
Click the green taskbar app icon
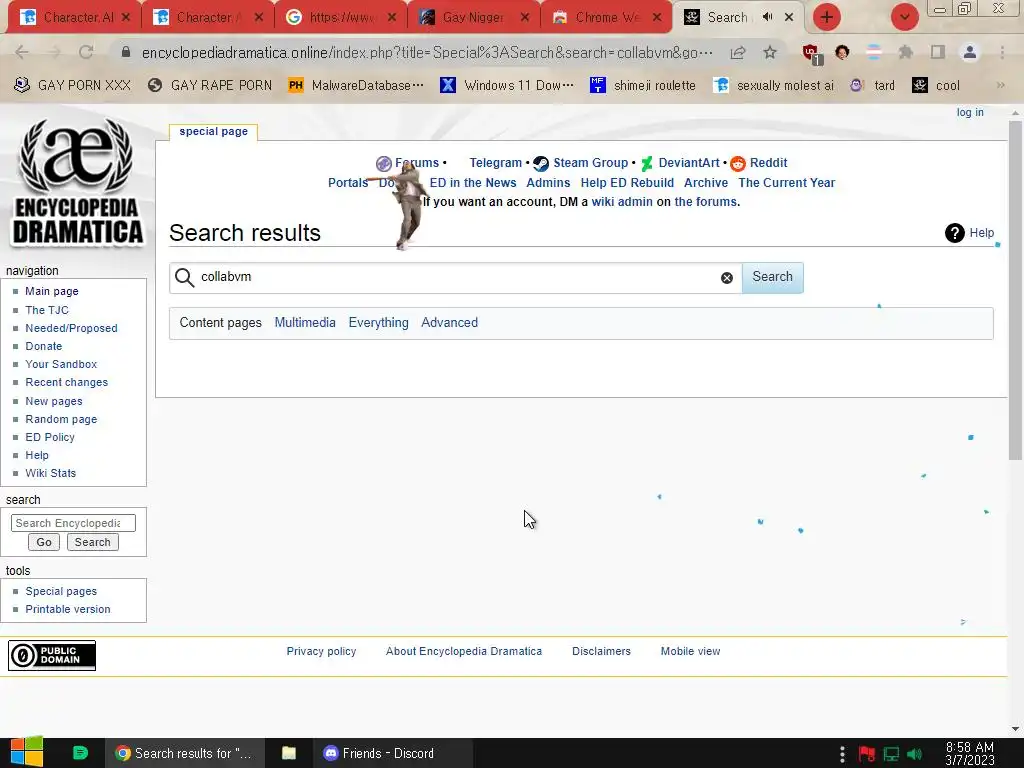tap(80, 753)
